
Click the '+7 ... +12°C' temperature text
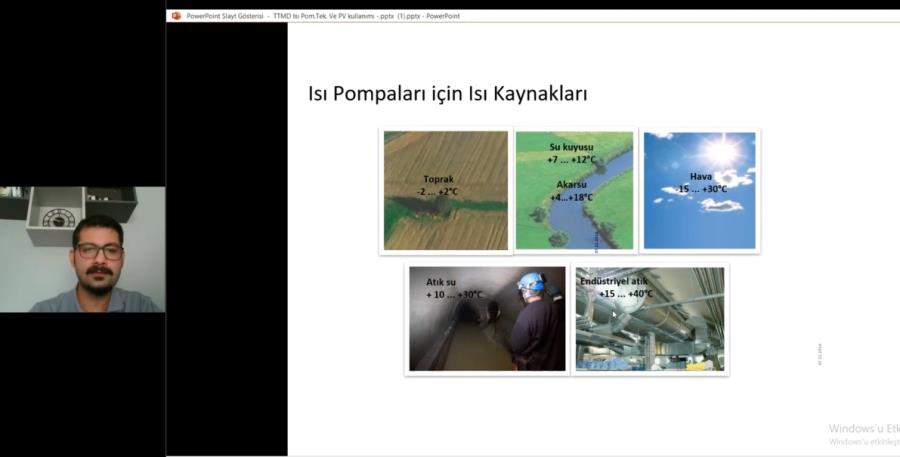click(x=571, y=160)
